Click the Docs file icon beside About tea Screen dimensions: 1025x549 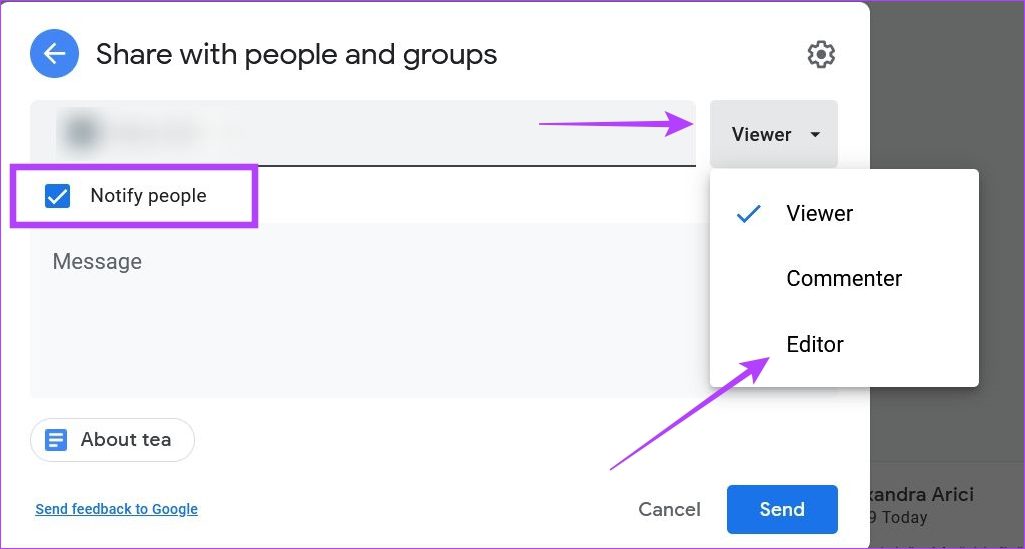tap(57, 440)
